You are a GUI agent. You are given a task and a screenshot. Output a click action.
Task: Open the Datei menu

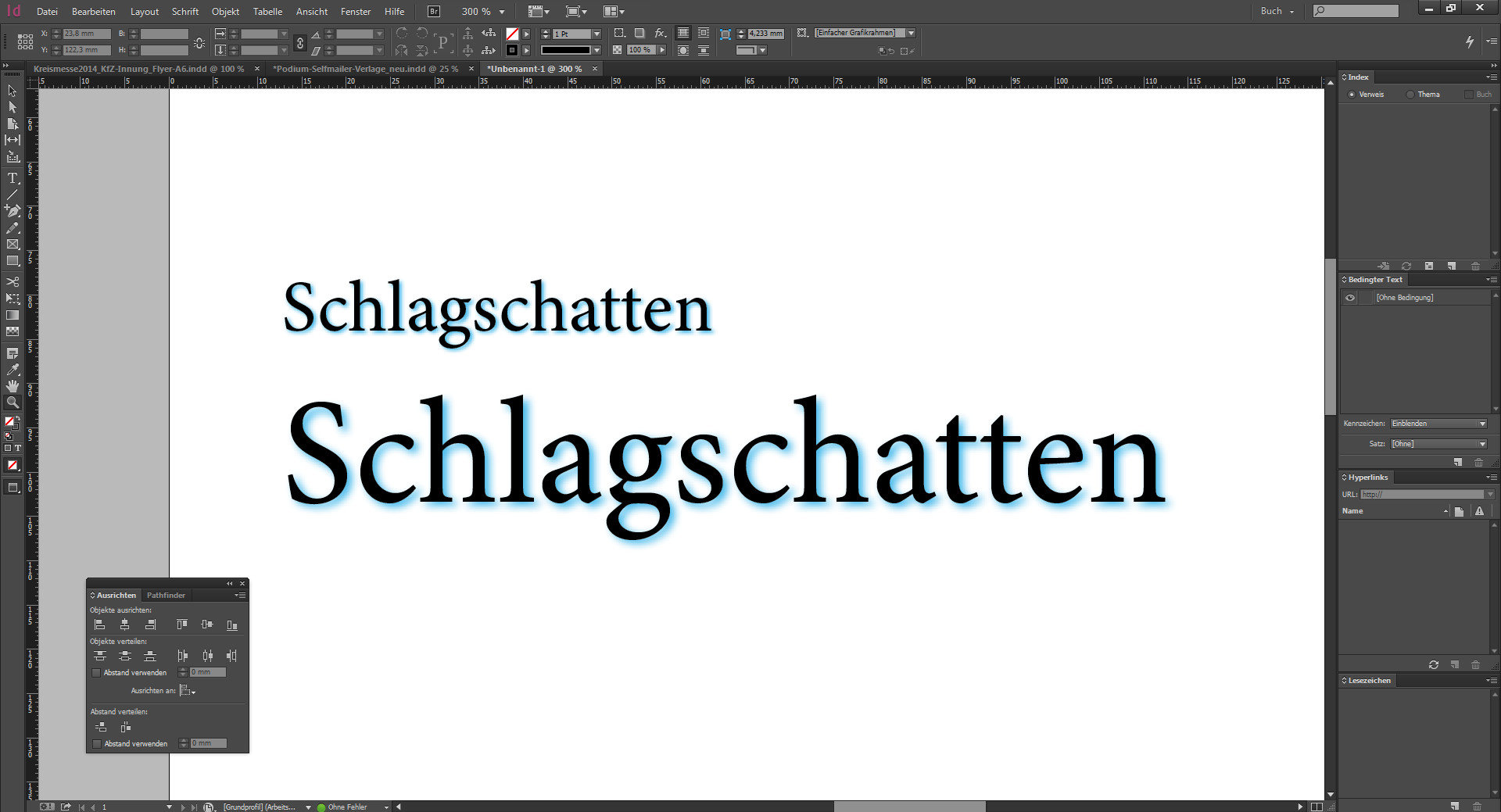click(x=47, y=12)
